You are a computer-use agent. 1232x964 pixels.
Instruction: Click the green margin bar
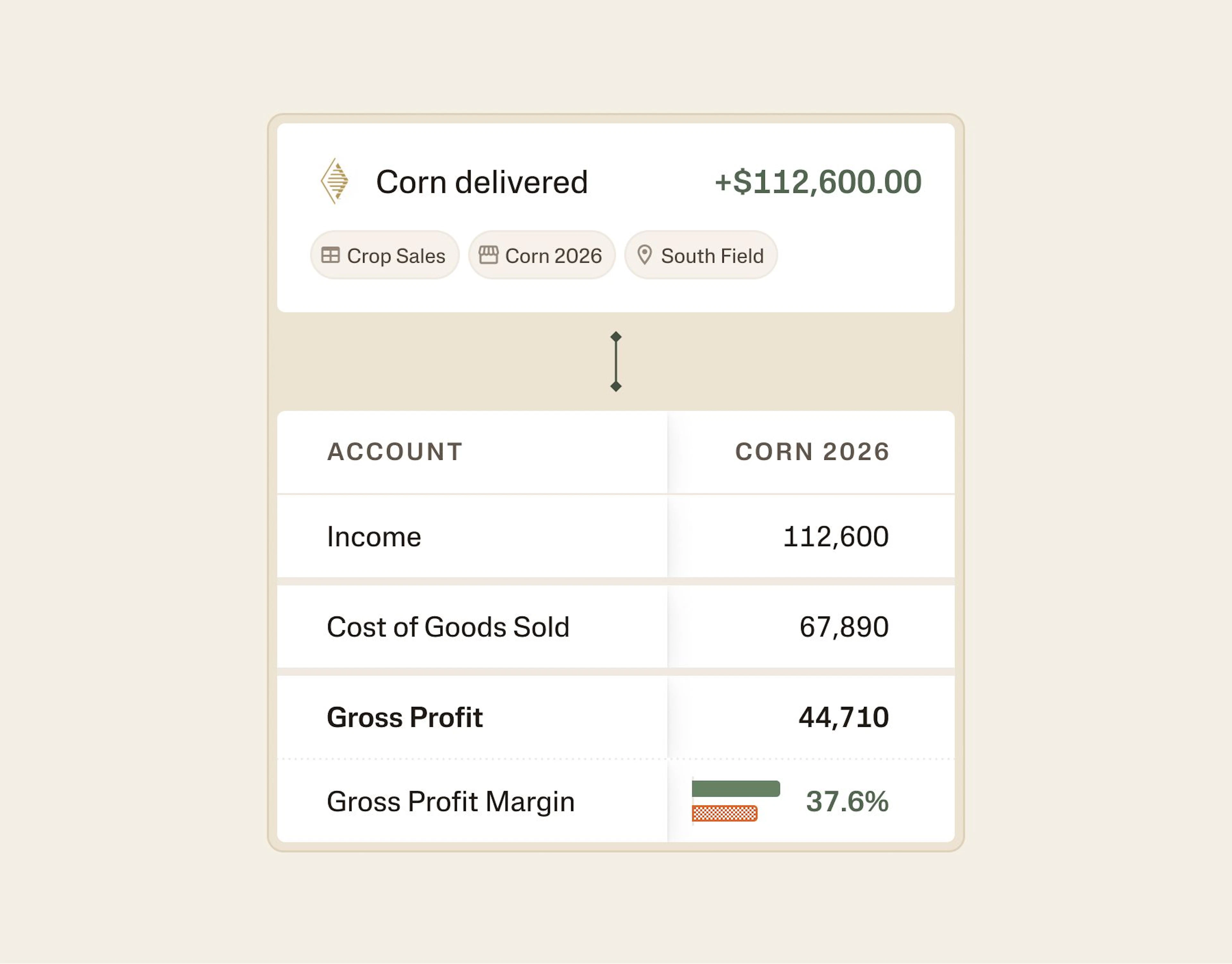(x=736, y=788)
